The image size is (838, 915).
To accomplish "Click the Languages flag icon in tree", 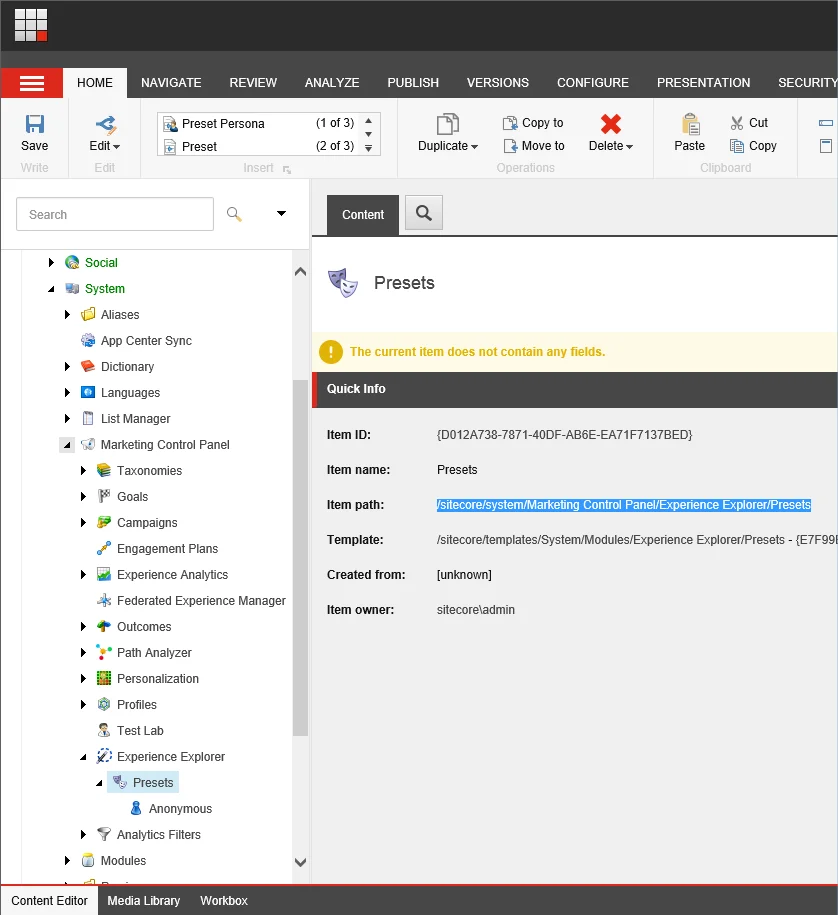I will coord(88,392).
